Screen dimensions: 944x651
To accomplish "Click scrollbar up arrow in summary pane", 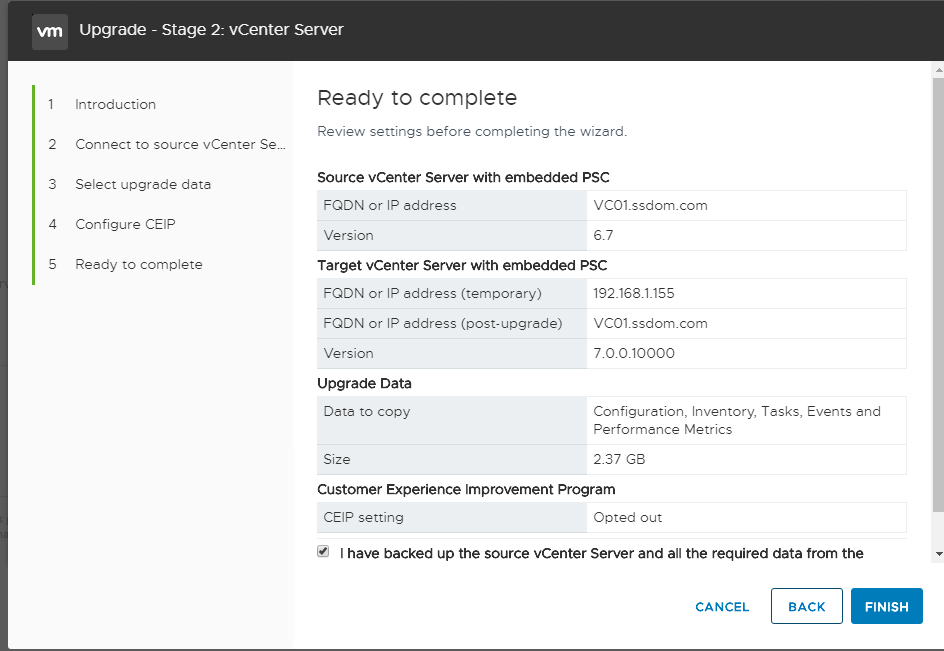I will 938,70.
